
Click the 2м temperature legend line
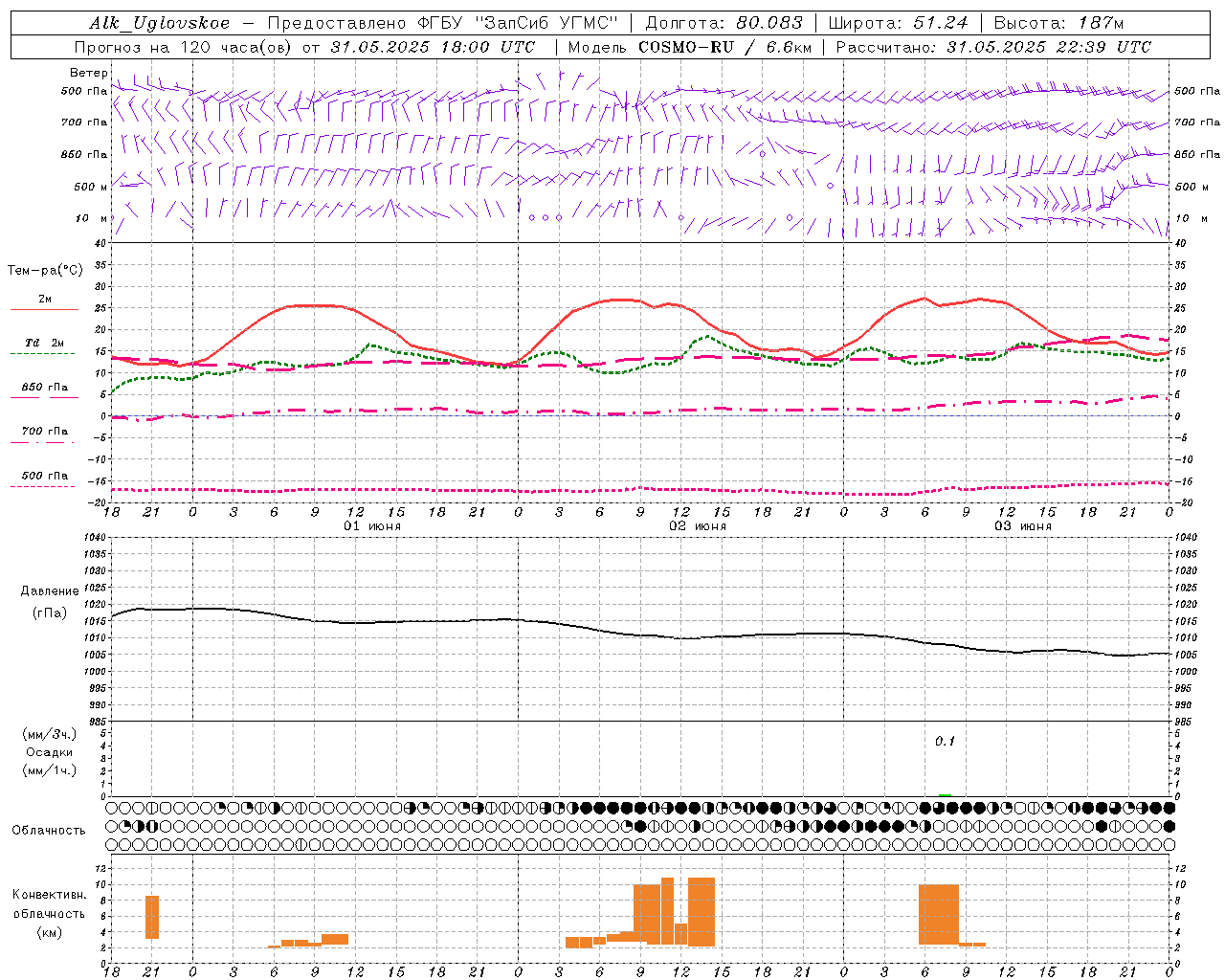pos(44,309)
